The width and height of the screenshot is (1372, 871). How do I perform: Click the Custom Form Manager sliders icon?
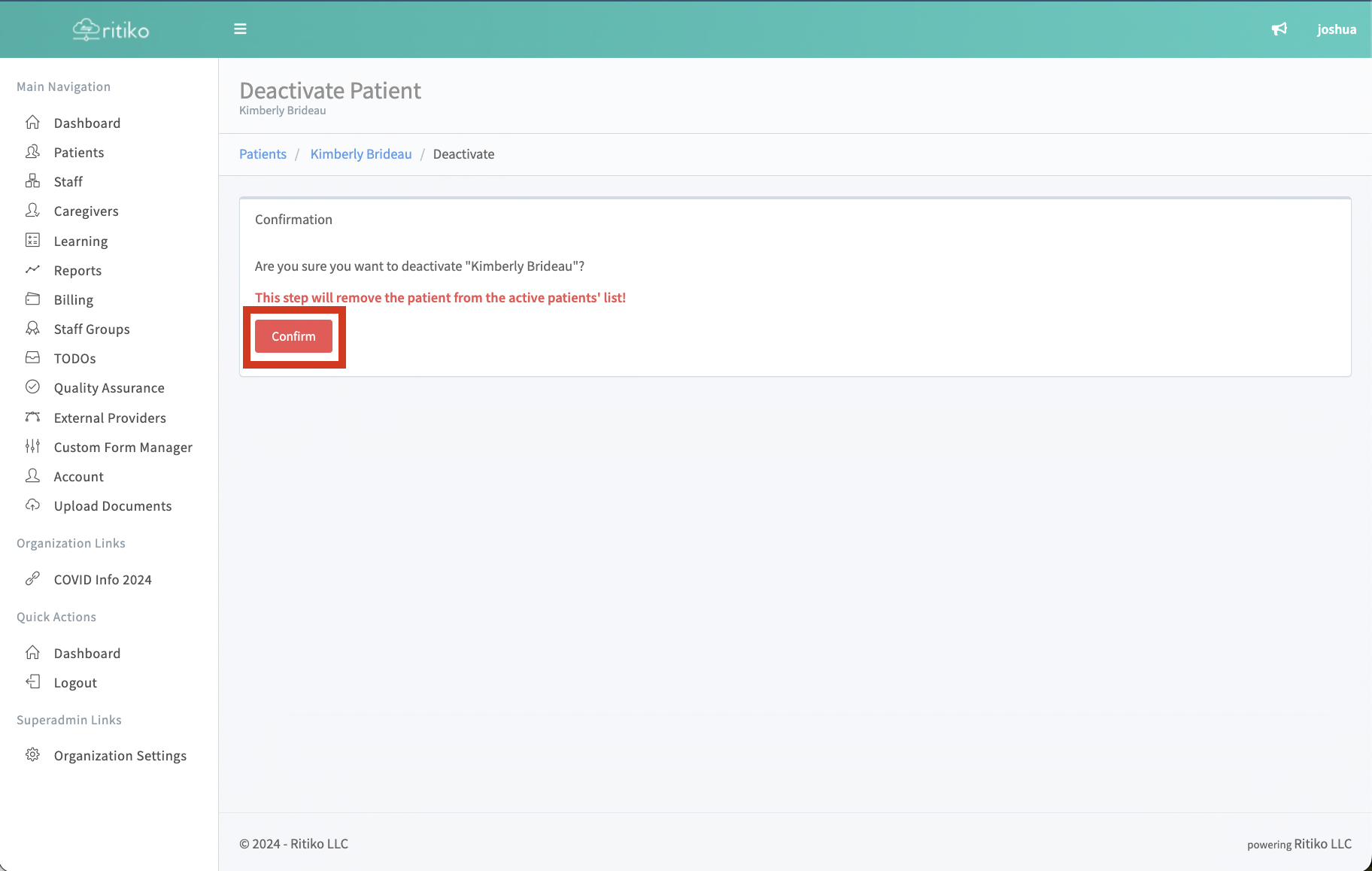click(32, 447)
